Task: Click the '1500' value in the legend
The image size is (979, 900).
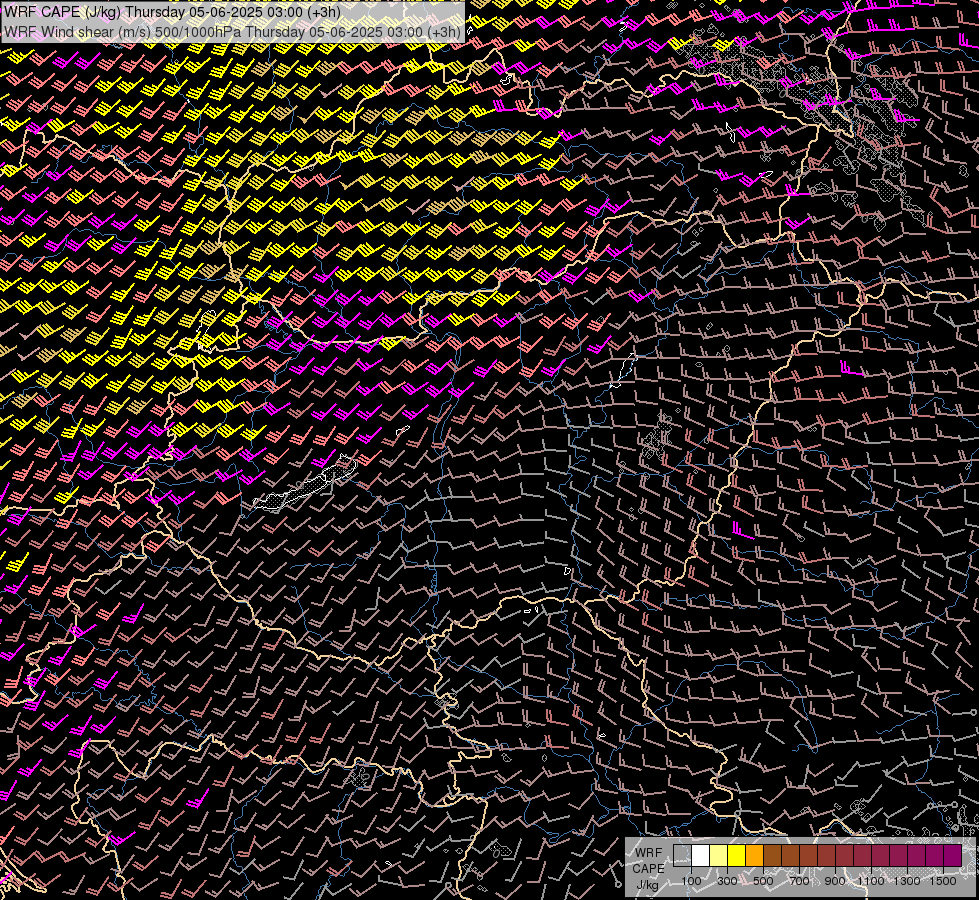Action: 943,881
